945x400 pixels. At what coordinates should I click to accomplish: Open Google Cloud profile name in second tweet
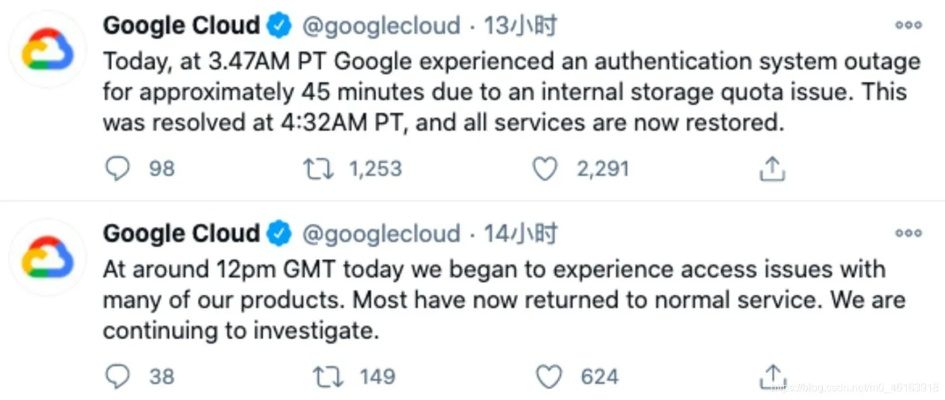181,233
